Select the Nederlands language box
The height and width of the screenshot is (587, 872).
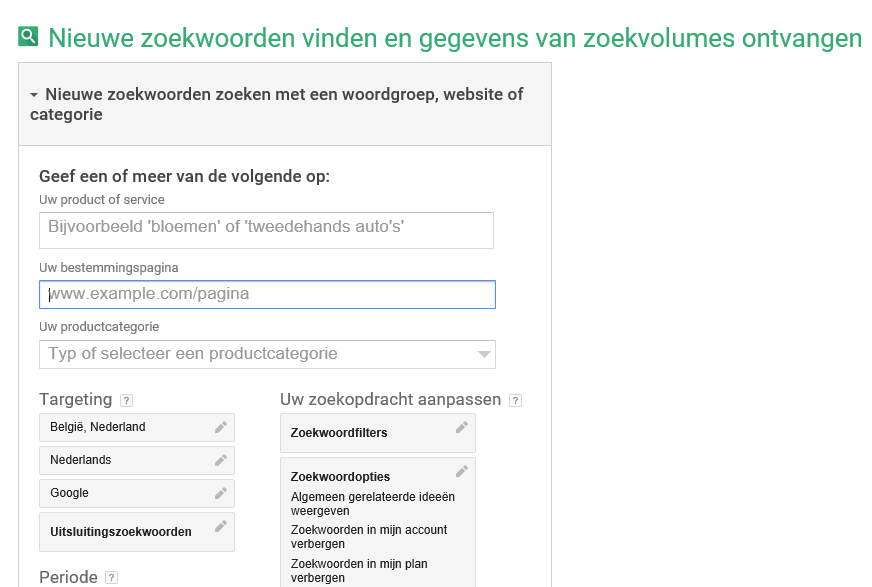137,460
